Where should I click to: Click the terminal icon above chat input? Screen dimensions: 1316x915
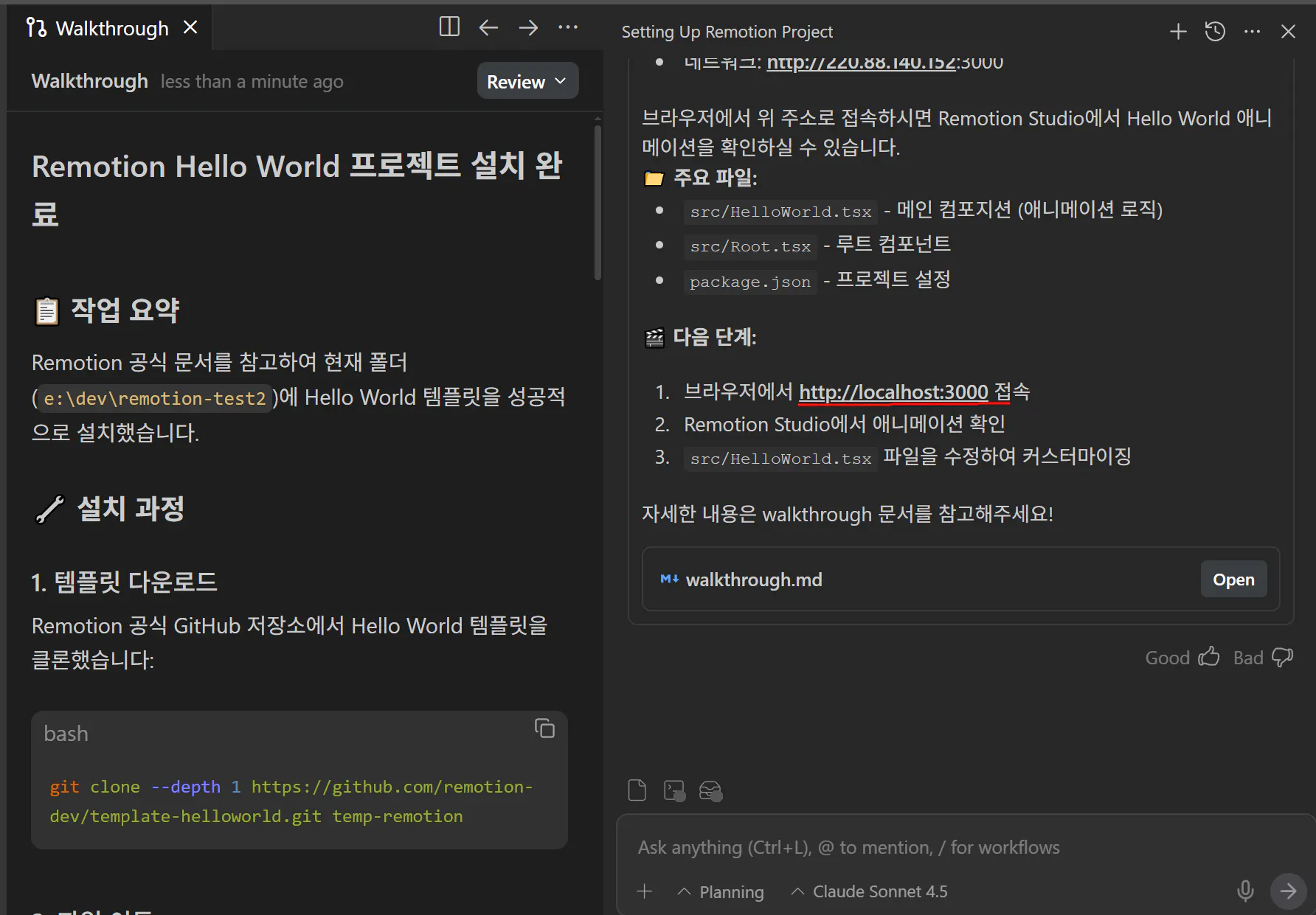coord(674,790)
